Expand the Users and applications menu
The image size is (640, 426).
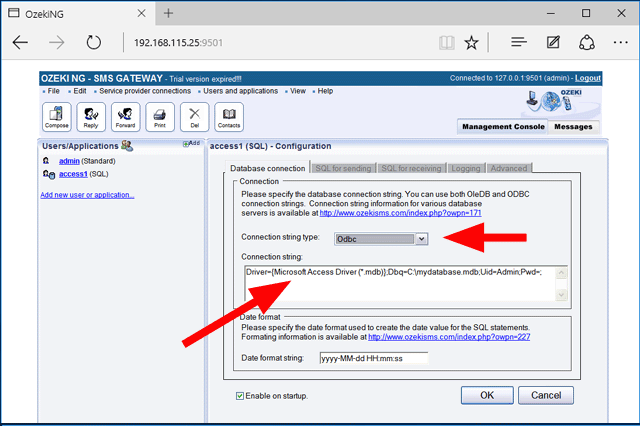(240, 91)
